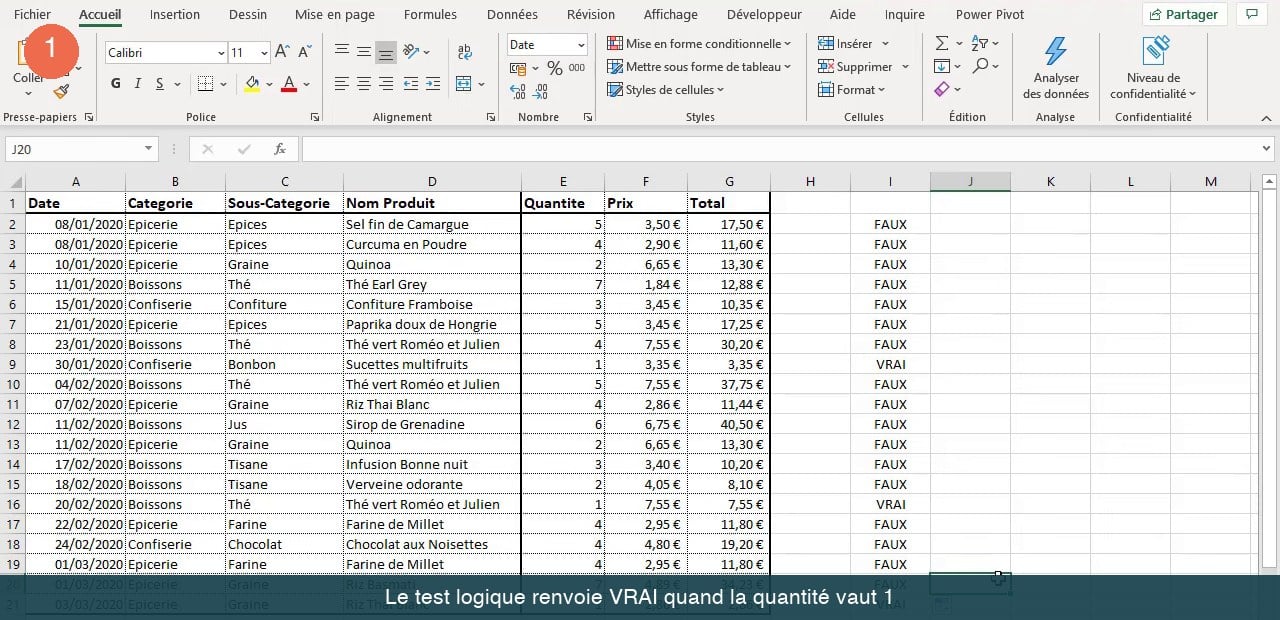This screenshot has height=620, width=1280.
Task: Increase decimal places icon
Action: tap(518, 91)
